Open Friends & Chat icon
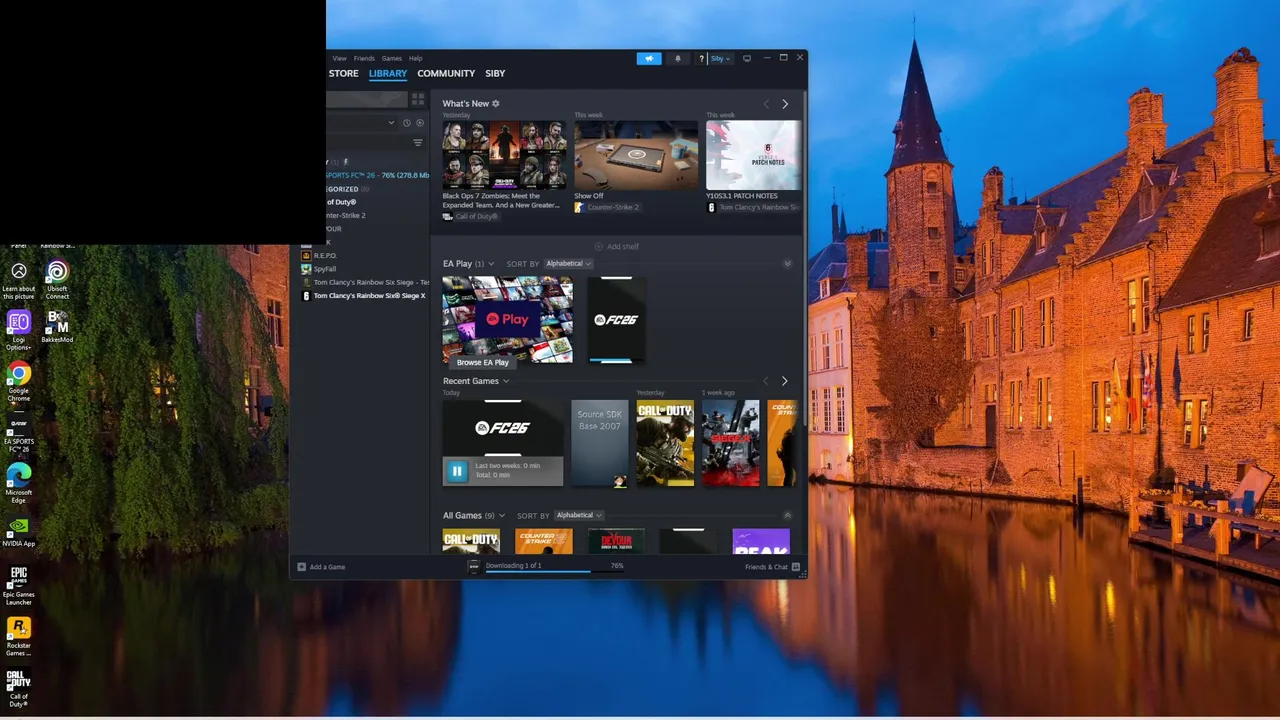1280x720 pixels. (796, 567)
